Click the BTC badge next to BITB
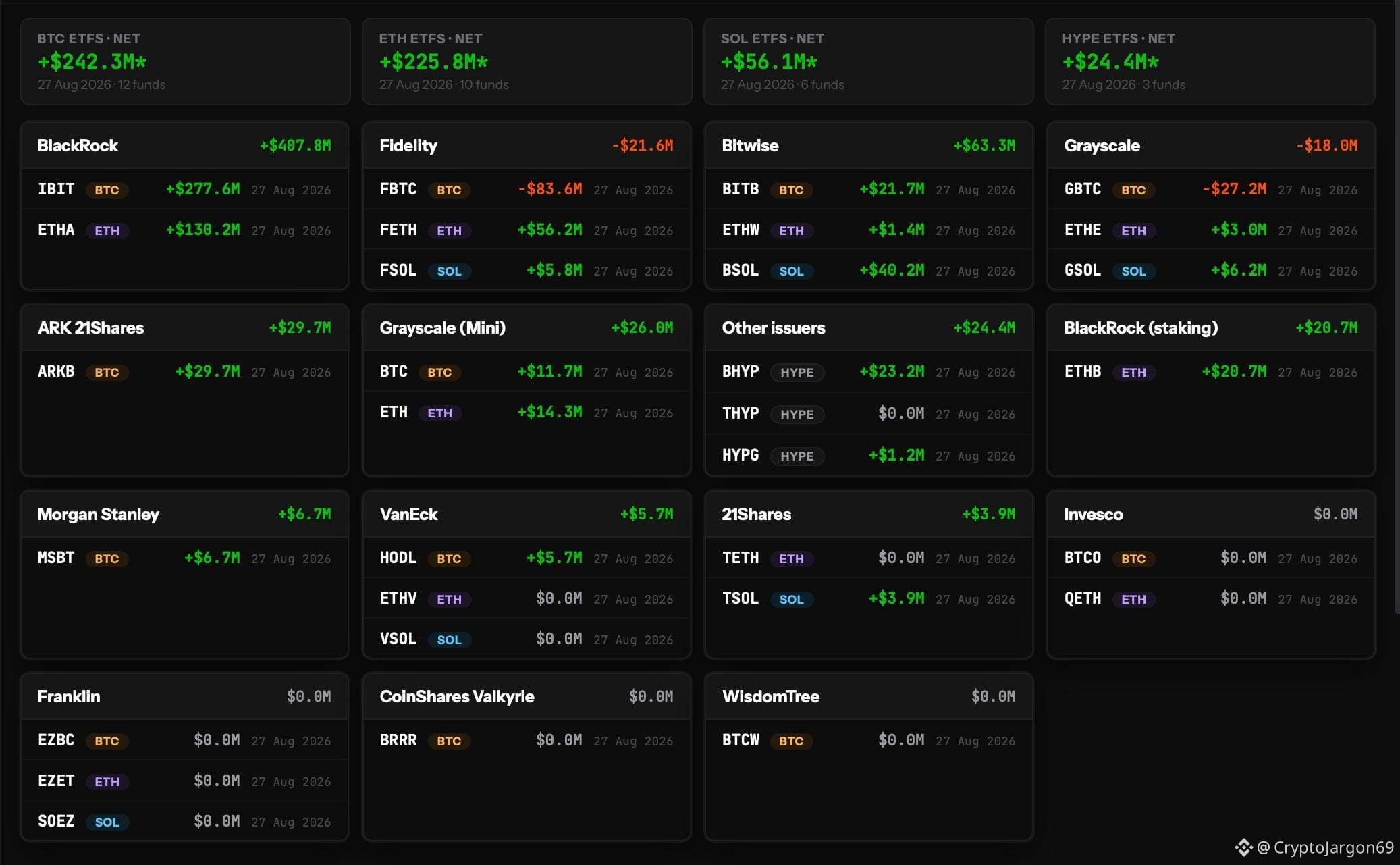Image resolution: width=1400 pixels, height=865 pixels. 791,190
